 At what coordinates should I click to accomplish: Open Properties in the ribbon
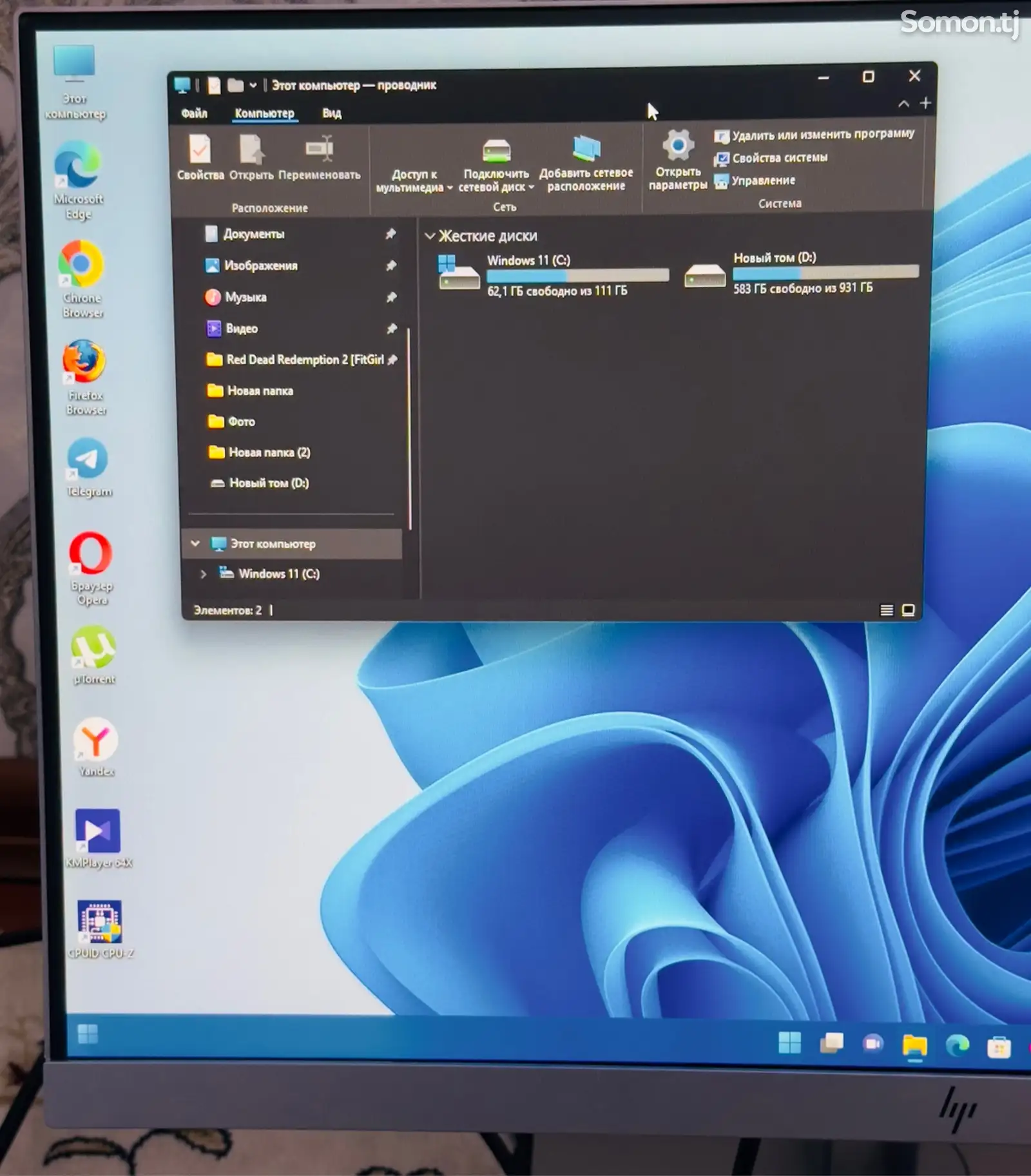coord(200,157)
